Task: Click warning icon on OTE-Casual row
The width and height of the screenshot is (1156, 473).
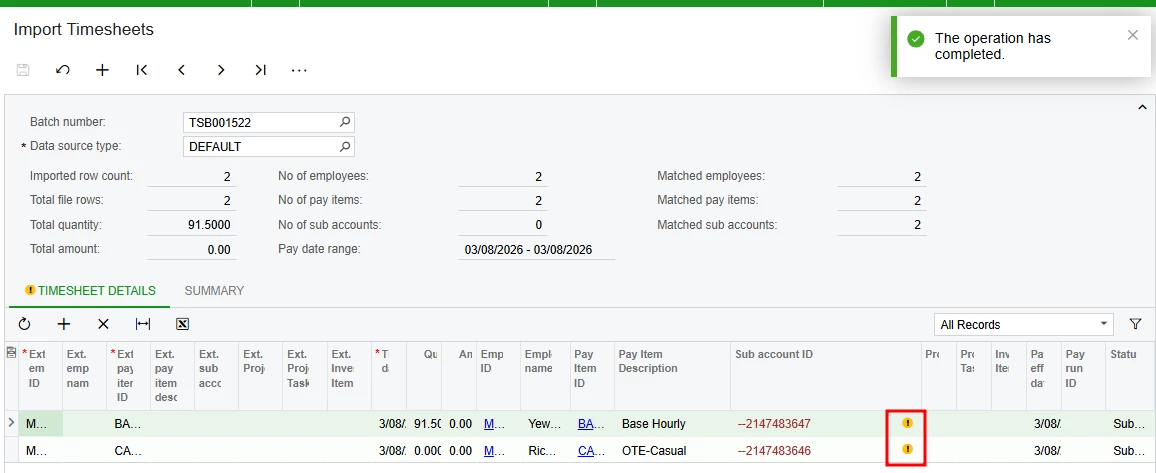Action: coord(908,449)
